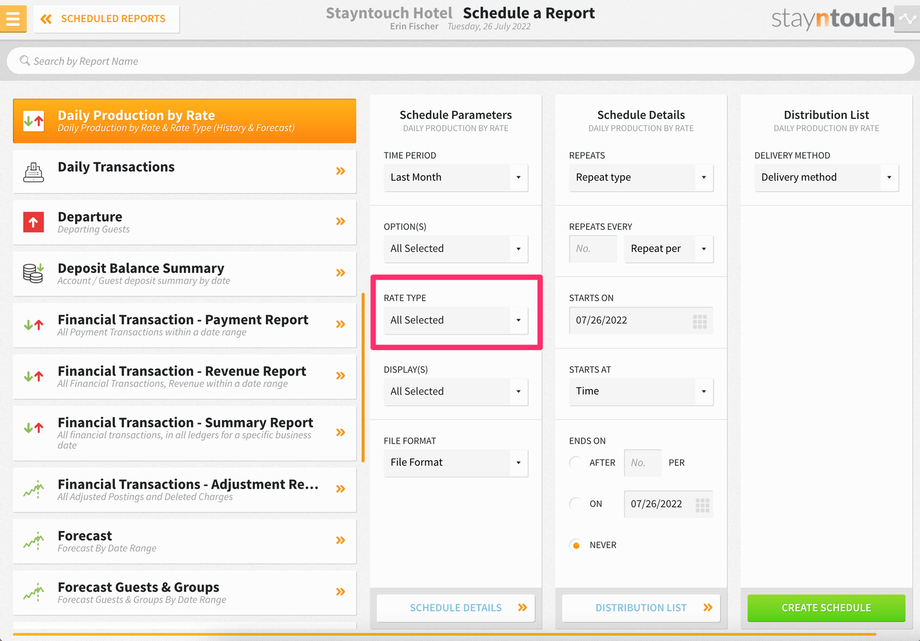
Task: Open the Repeat per dropdown
Action: tap(669, 248)
